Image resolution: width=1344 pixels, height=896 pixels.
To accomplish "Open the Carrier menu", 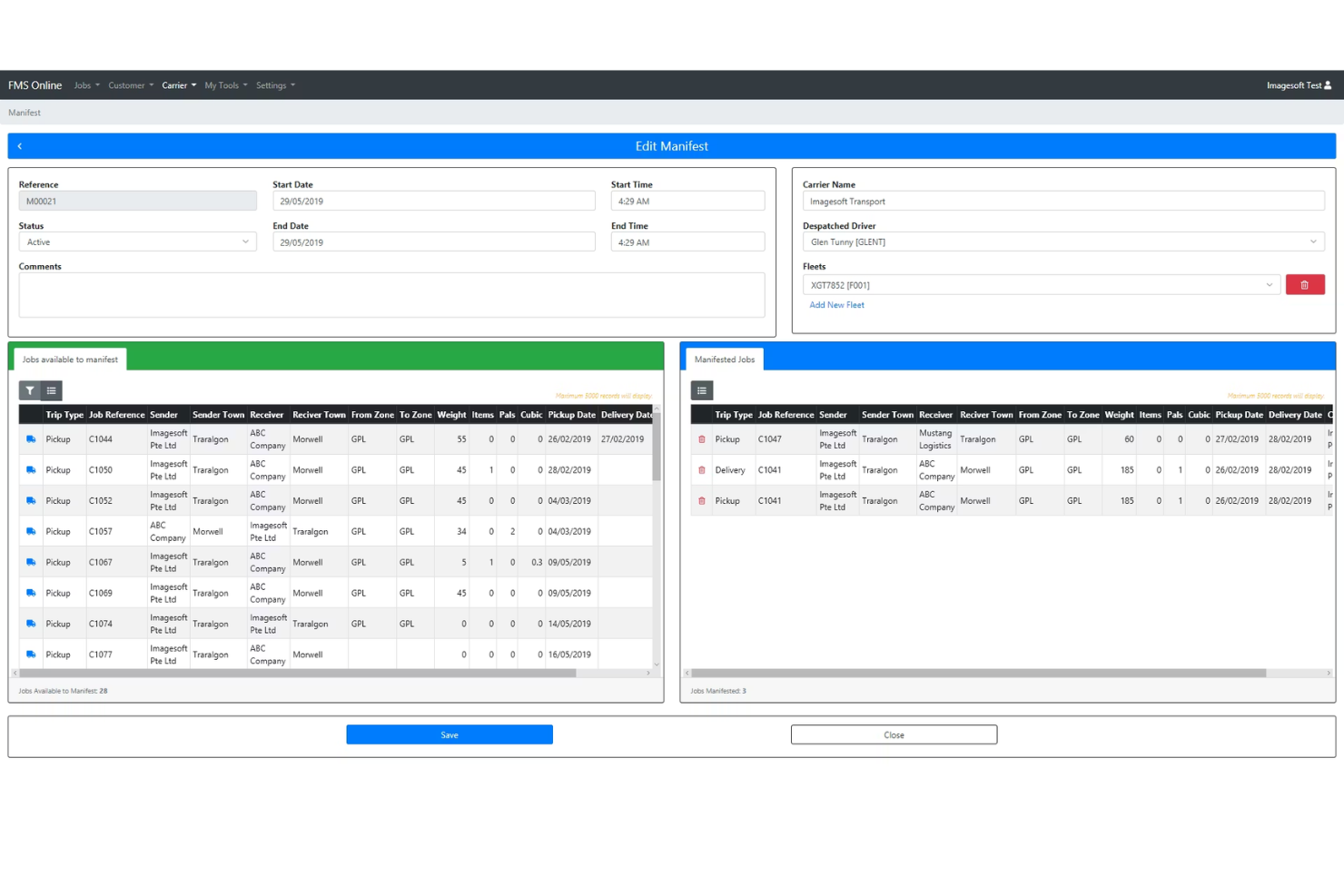I will (178, 84).
